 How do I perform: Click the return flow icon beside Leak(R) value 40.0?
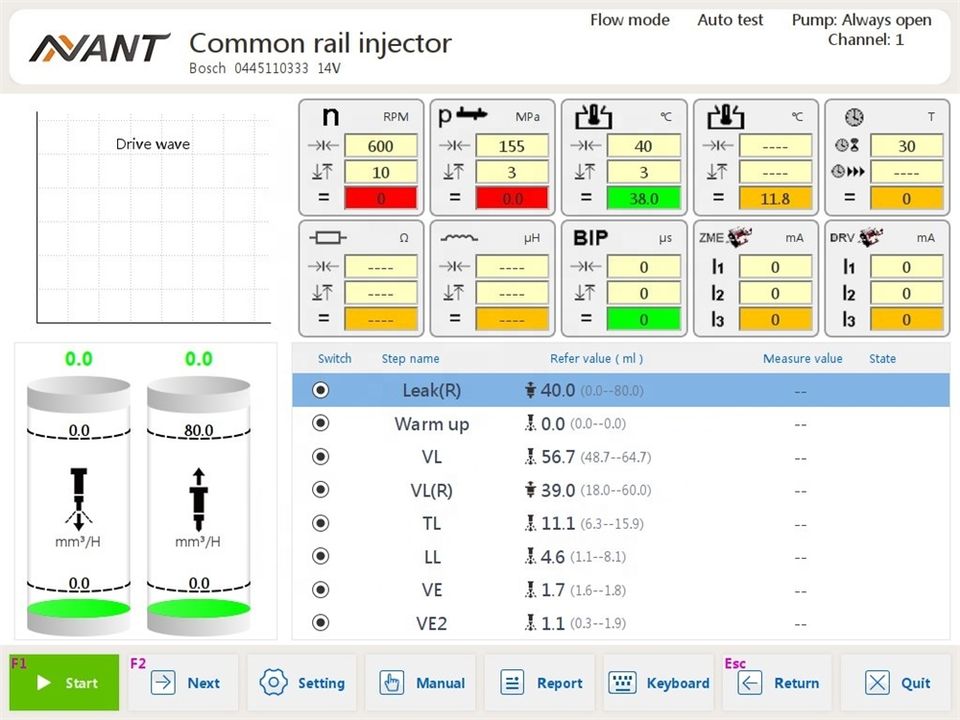pos(530,390)
